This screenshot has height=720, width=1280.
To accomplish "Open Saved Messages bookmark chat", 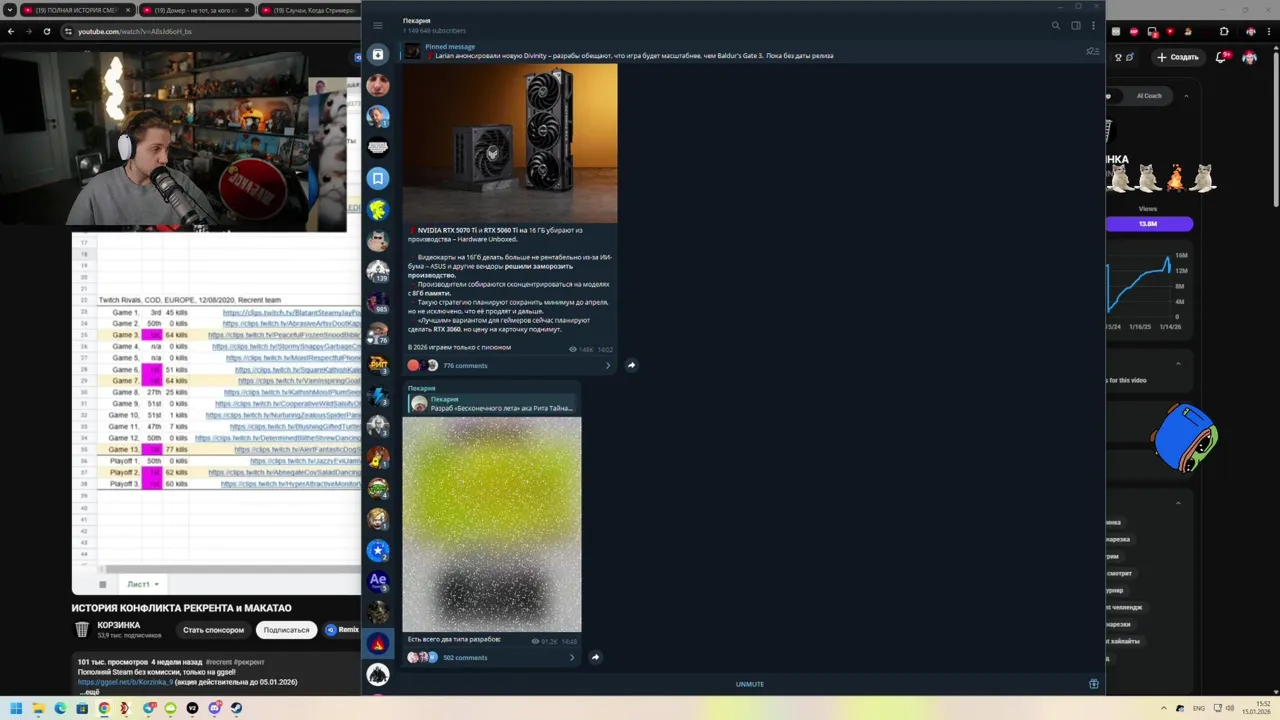I will (377, 178).
